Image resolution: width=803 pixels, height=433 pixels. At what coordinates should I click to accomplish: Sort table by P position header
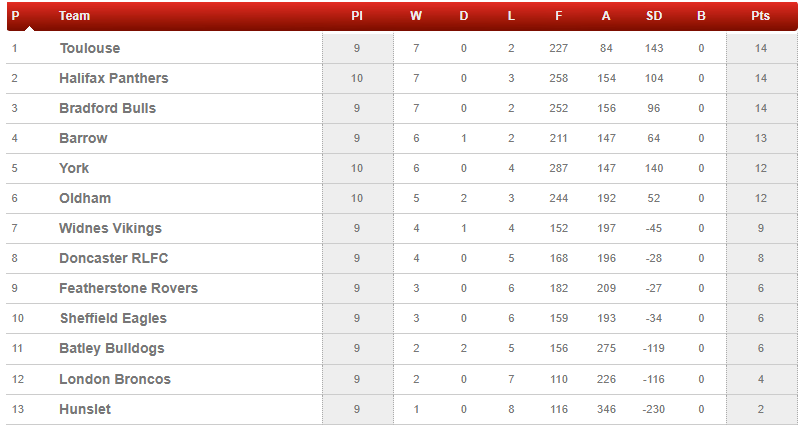(15, 16)
